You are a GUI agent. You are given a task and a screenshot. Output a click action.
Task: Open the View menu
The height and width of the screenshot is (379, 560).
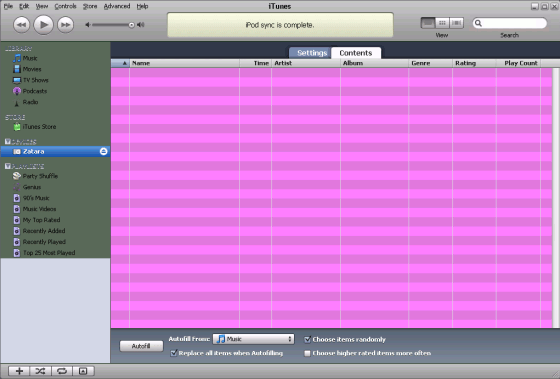[x=42, y=6]
